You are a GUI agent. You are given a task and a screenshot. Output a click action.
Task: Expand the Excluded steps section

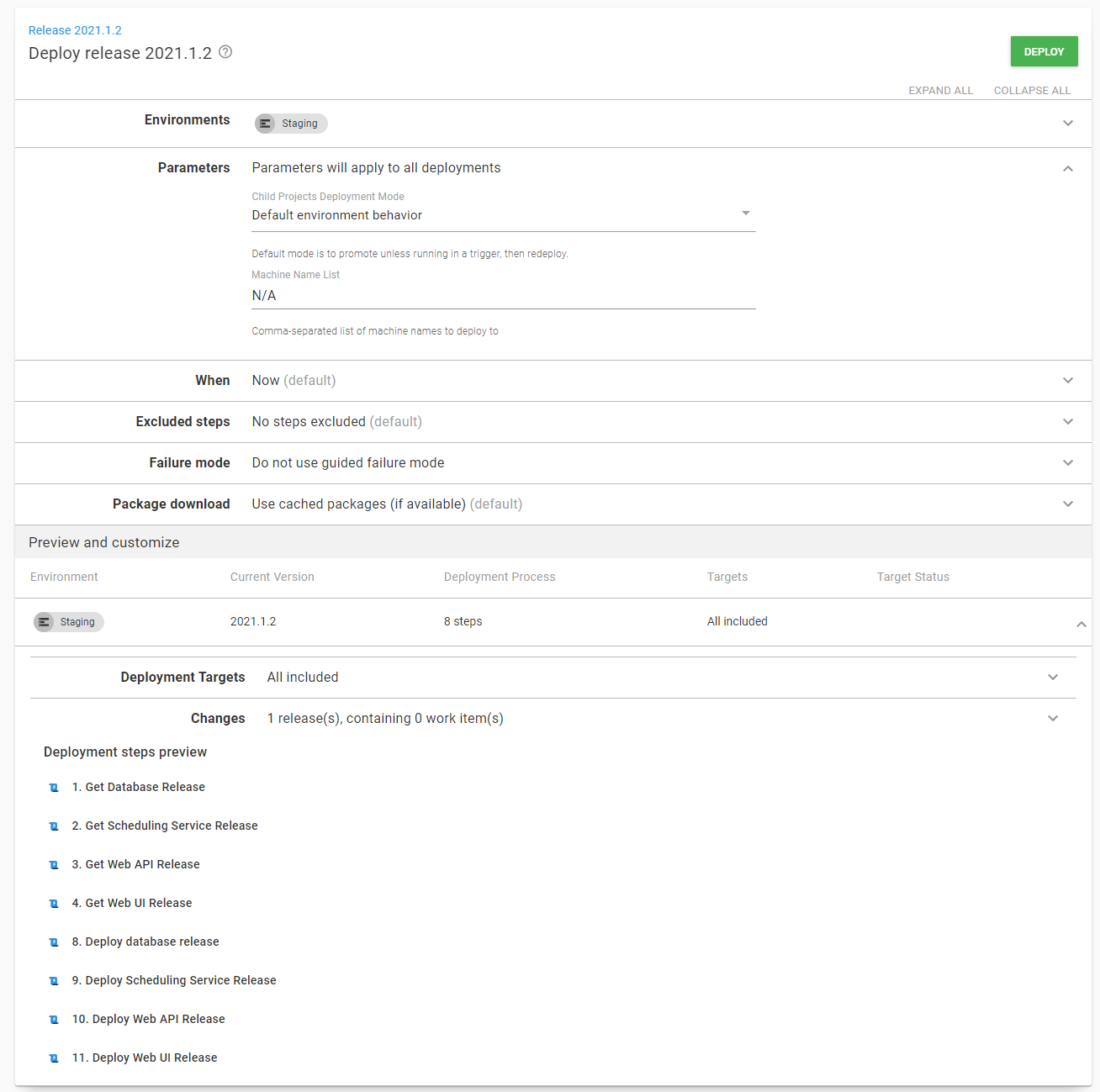point(1068,421)
